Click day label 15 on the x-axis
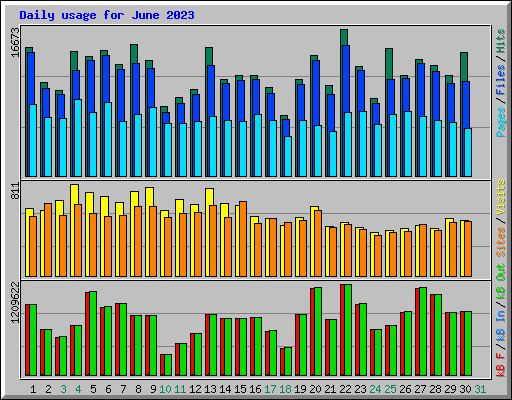The image size is (512, 400). (240, 389)
